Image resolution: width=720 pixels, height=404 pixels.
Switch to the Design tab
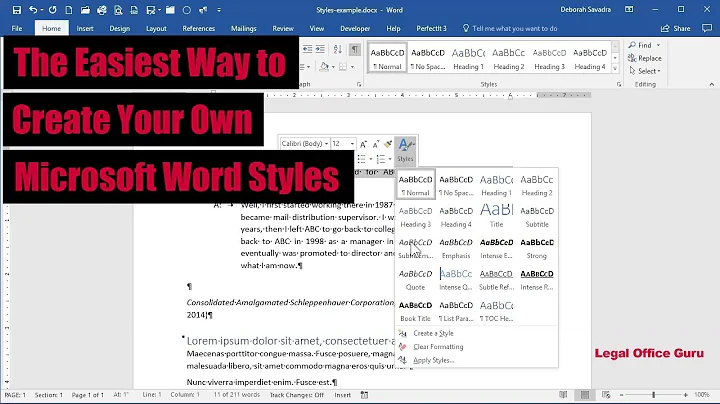[119, 28]
